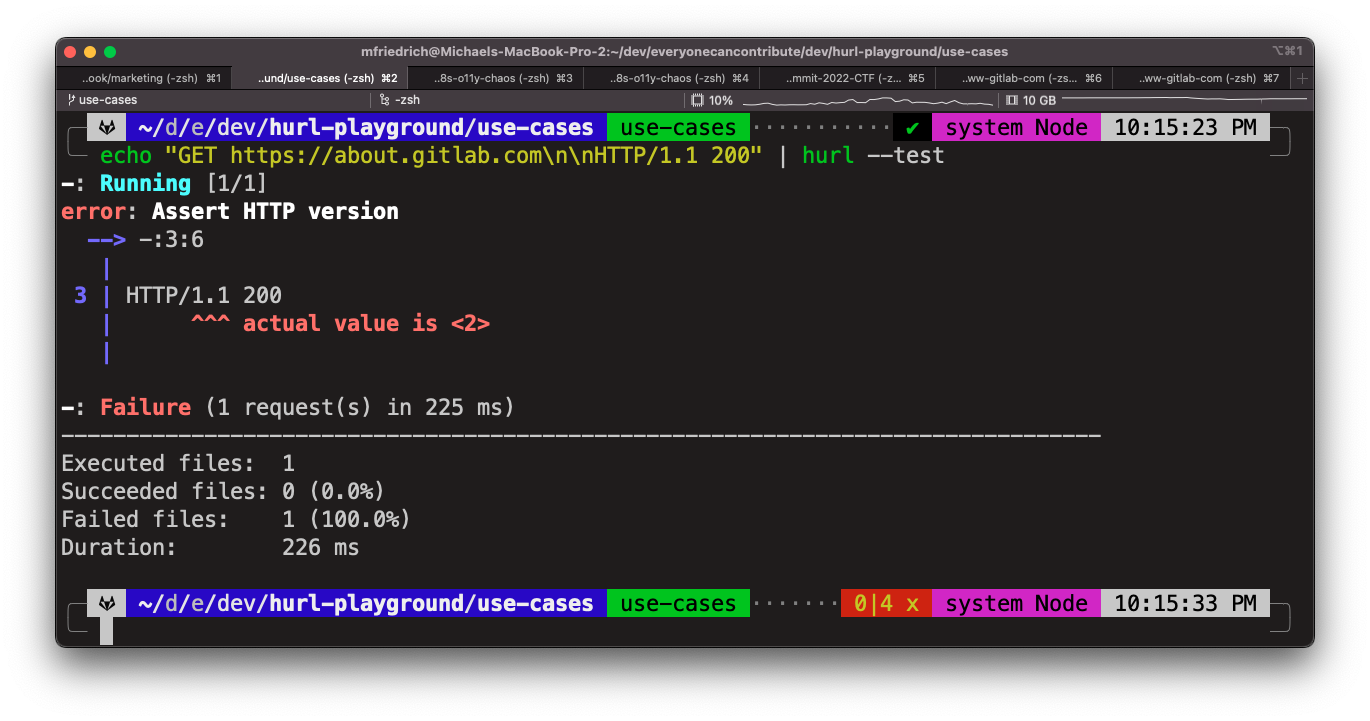Switch to first 8s-o11y-chaos tab (⌘3)
1370x721 pixels.
click(496, 78)
